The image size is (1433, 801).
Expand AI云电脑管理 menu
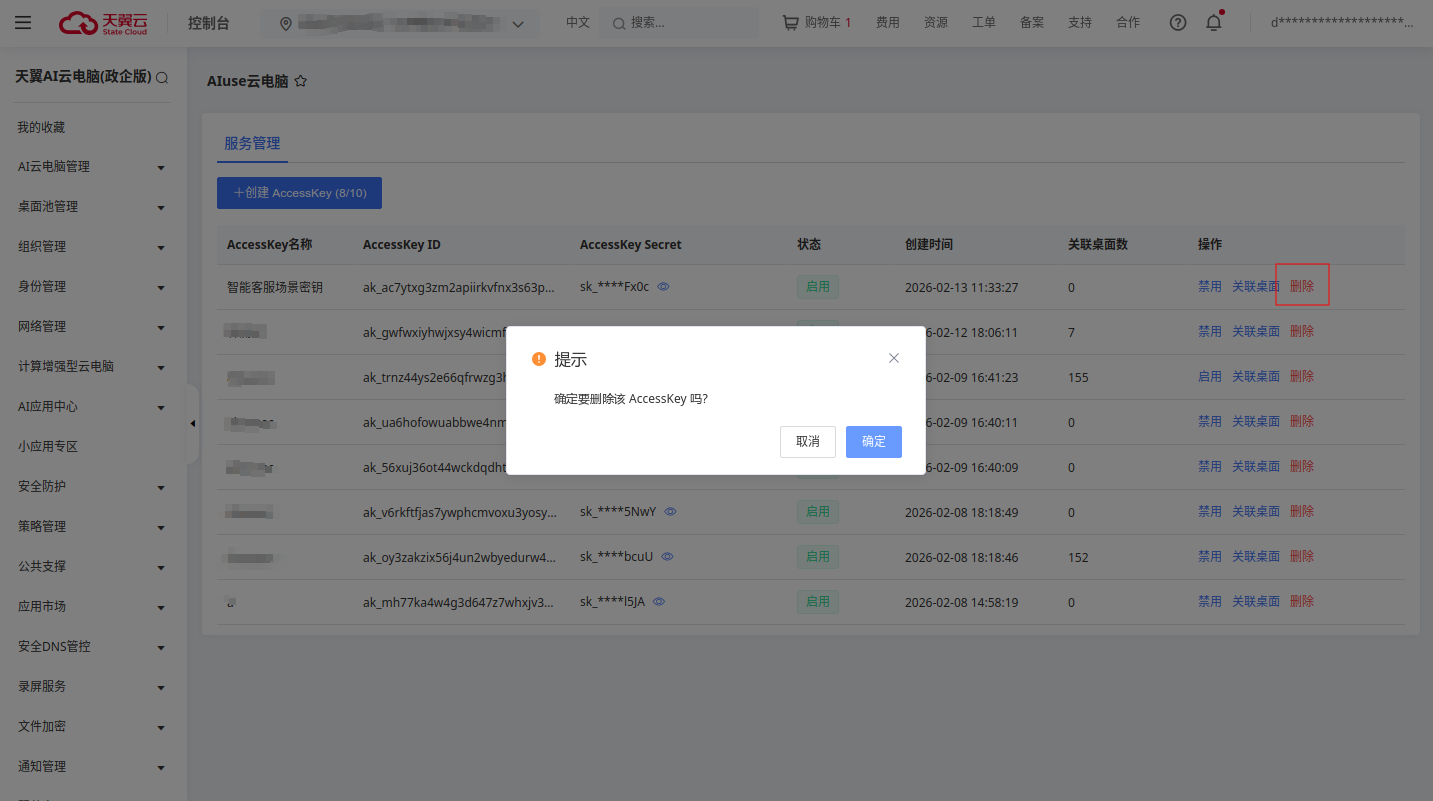click(x=161, y=168)
